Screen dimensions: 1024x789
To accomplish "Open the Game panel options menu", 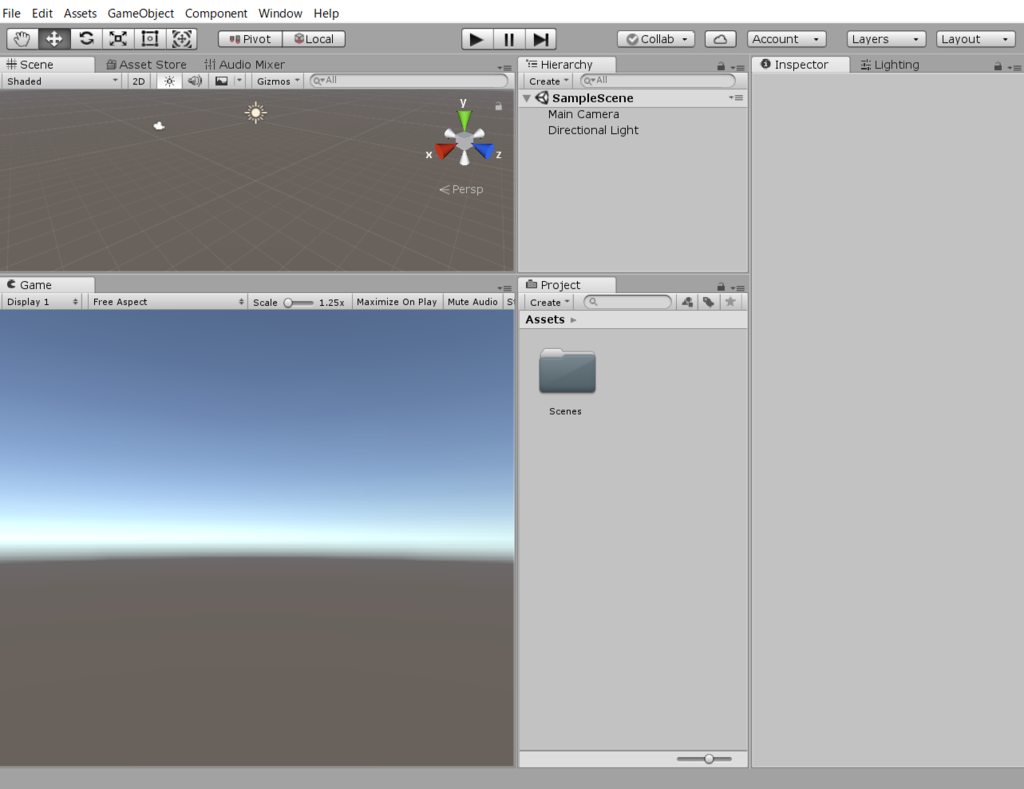I will [505, 288].
